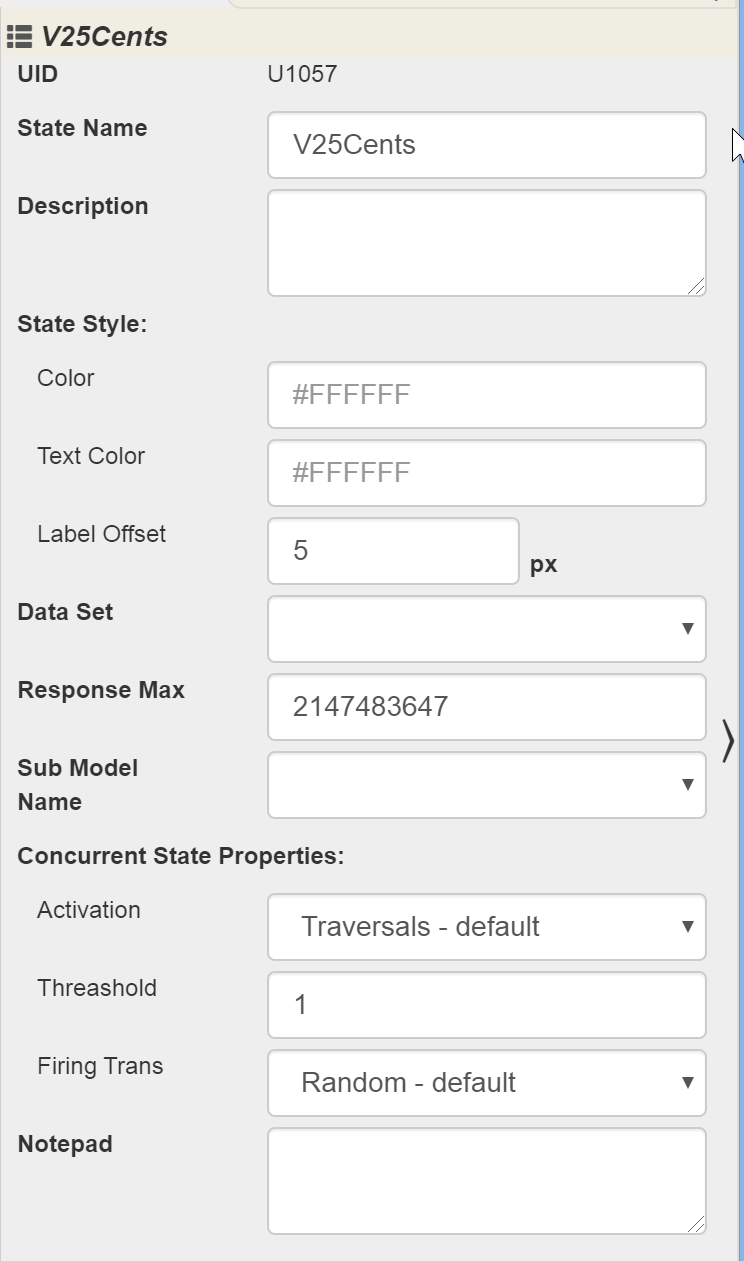Open the Firing Trans dropdown
The image size is (744, 1261).
coord(486,1083)
